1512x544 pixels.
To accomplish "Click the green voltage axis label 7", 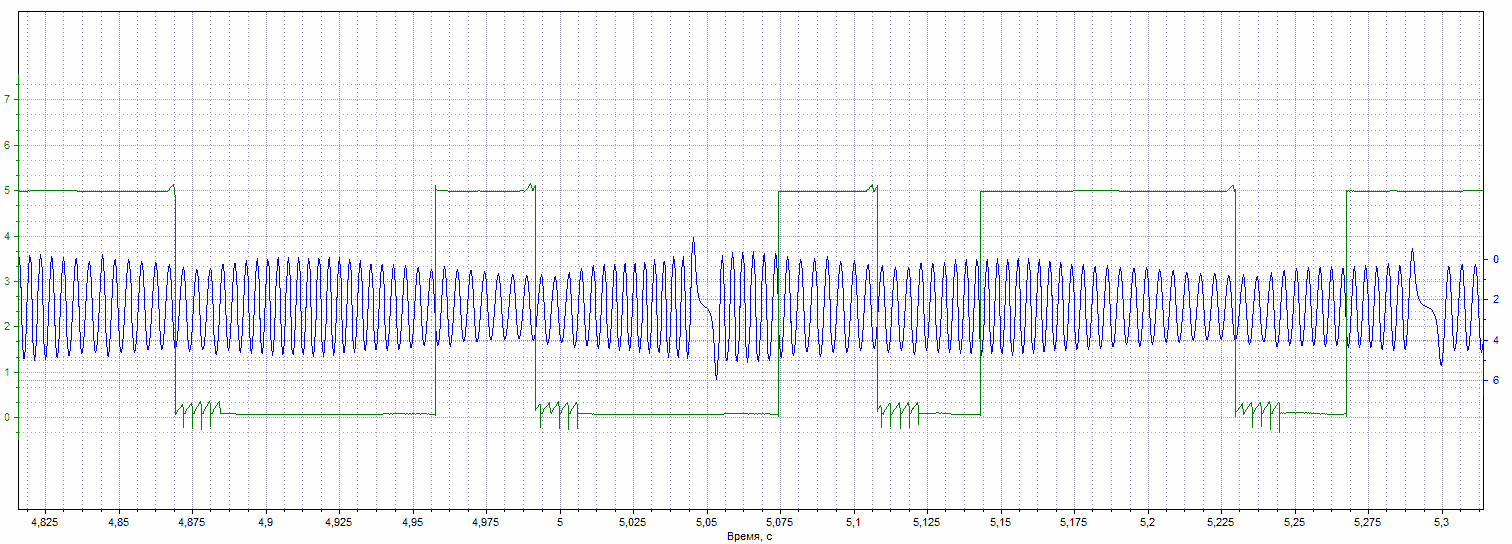I will coord(7,99).
